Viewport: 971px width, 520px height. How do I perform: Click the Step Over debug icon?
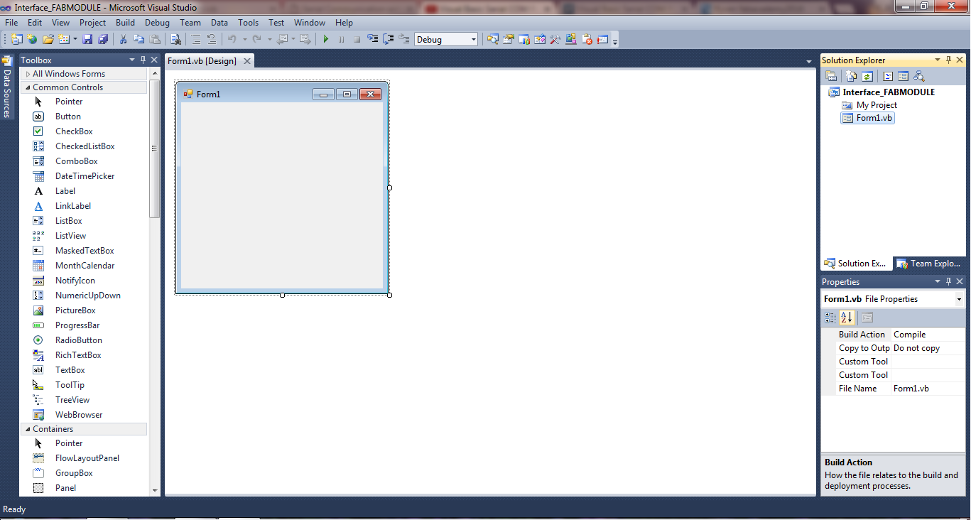[x=389, y=40]
